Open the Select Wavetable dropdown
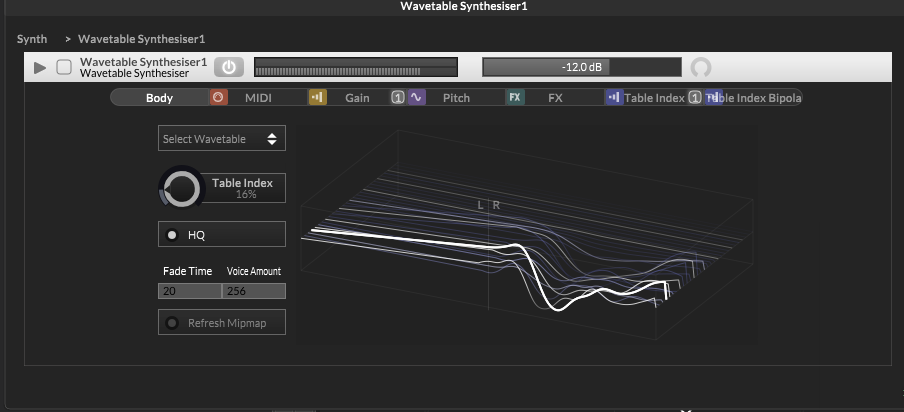The image size is (904, 412). tap(222, 139)
